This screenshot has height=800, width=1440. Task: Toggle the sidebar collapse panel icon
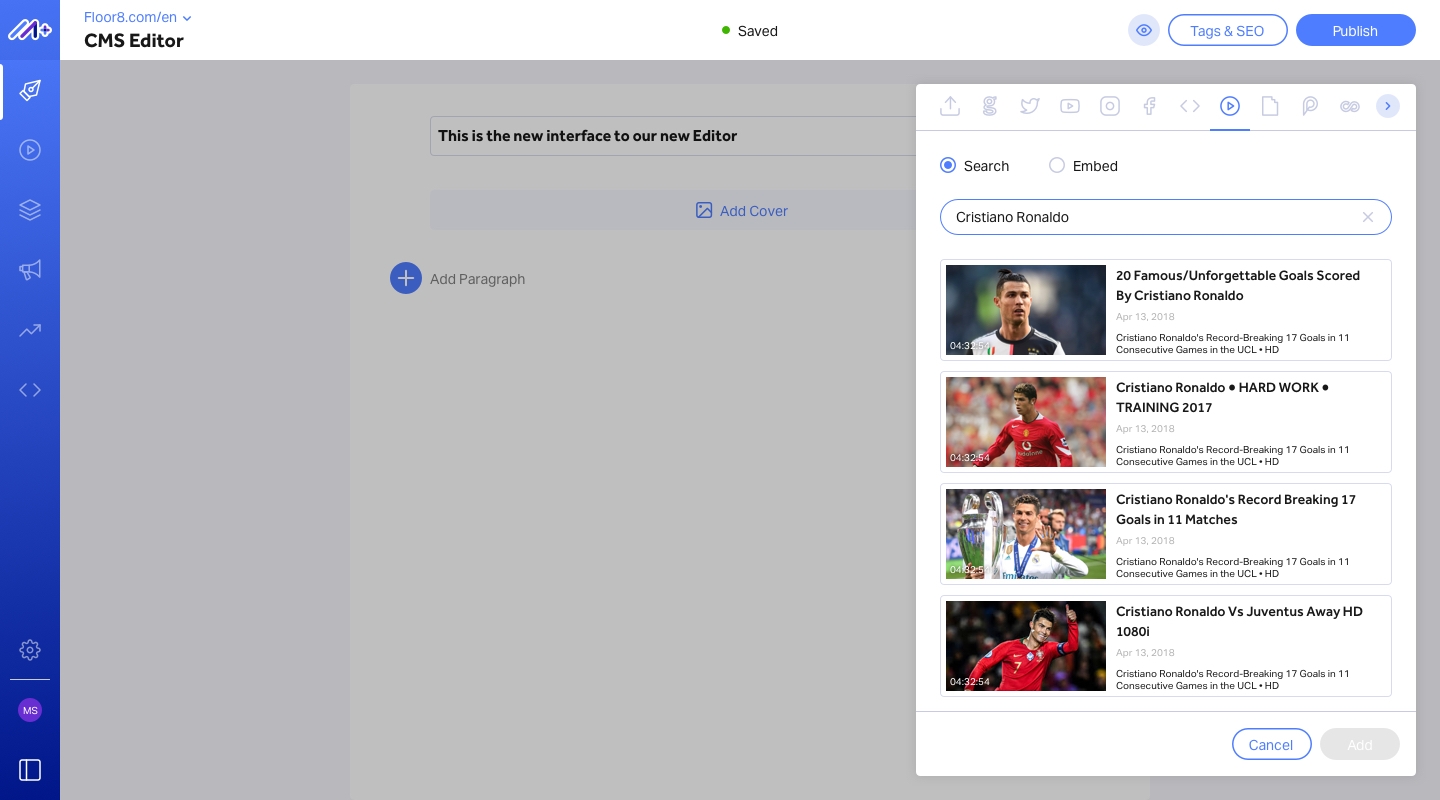coord(30,770)
